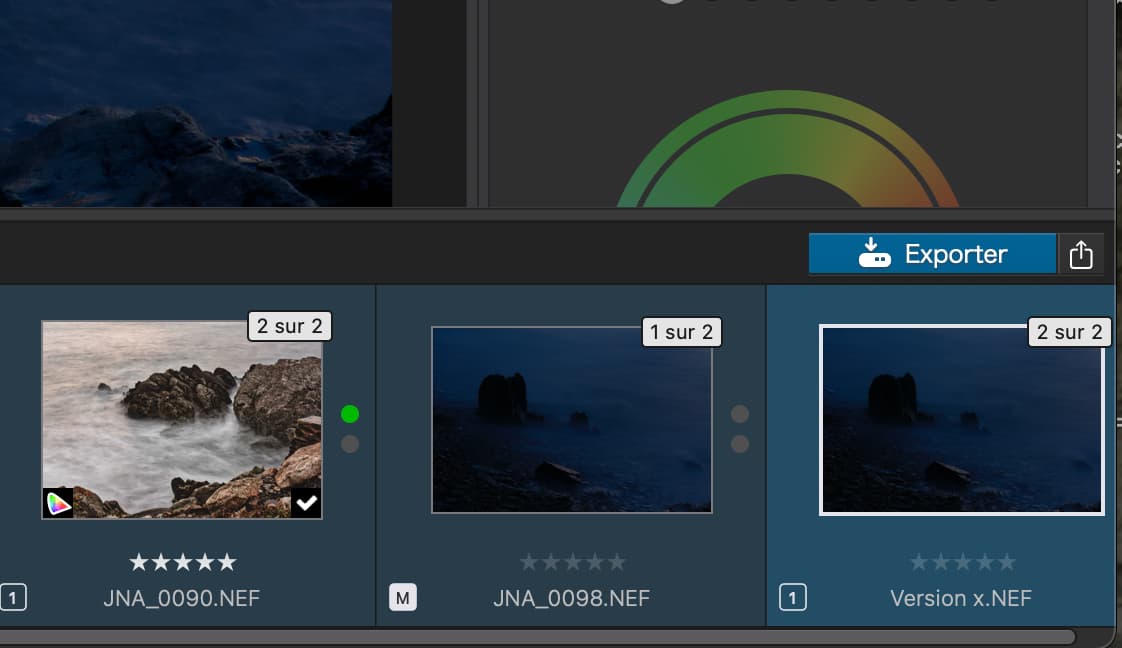Image resolution: width=1122 pixels, height=648 pixels.
Task: Click the Exporter button
Action: coord(931,254)
